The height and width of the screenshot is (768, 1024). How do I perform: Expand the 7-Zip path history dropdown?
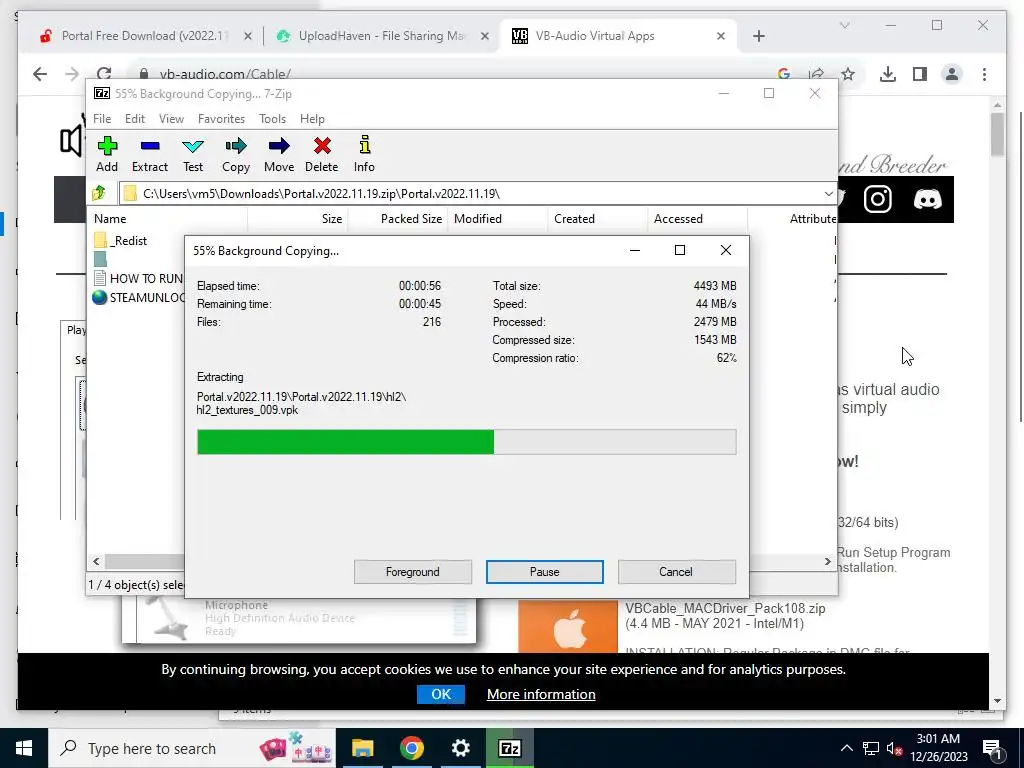coord(828,193)
